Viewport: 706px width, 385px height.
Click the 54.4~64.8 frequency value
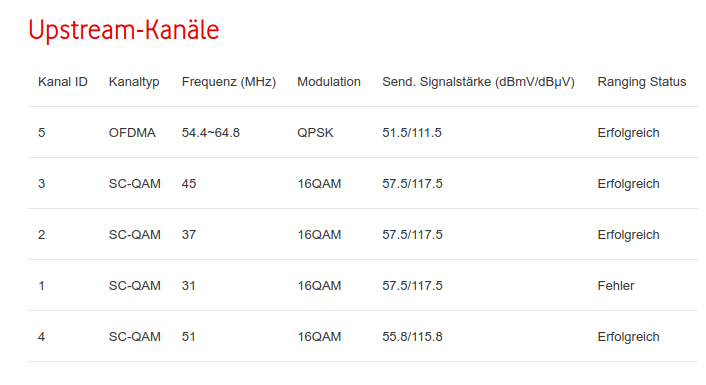[x=211, y=133]
